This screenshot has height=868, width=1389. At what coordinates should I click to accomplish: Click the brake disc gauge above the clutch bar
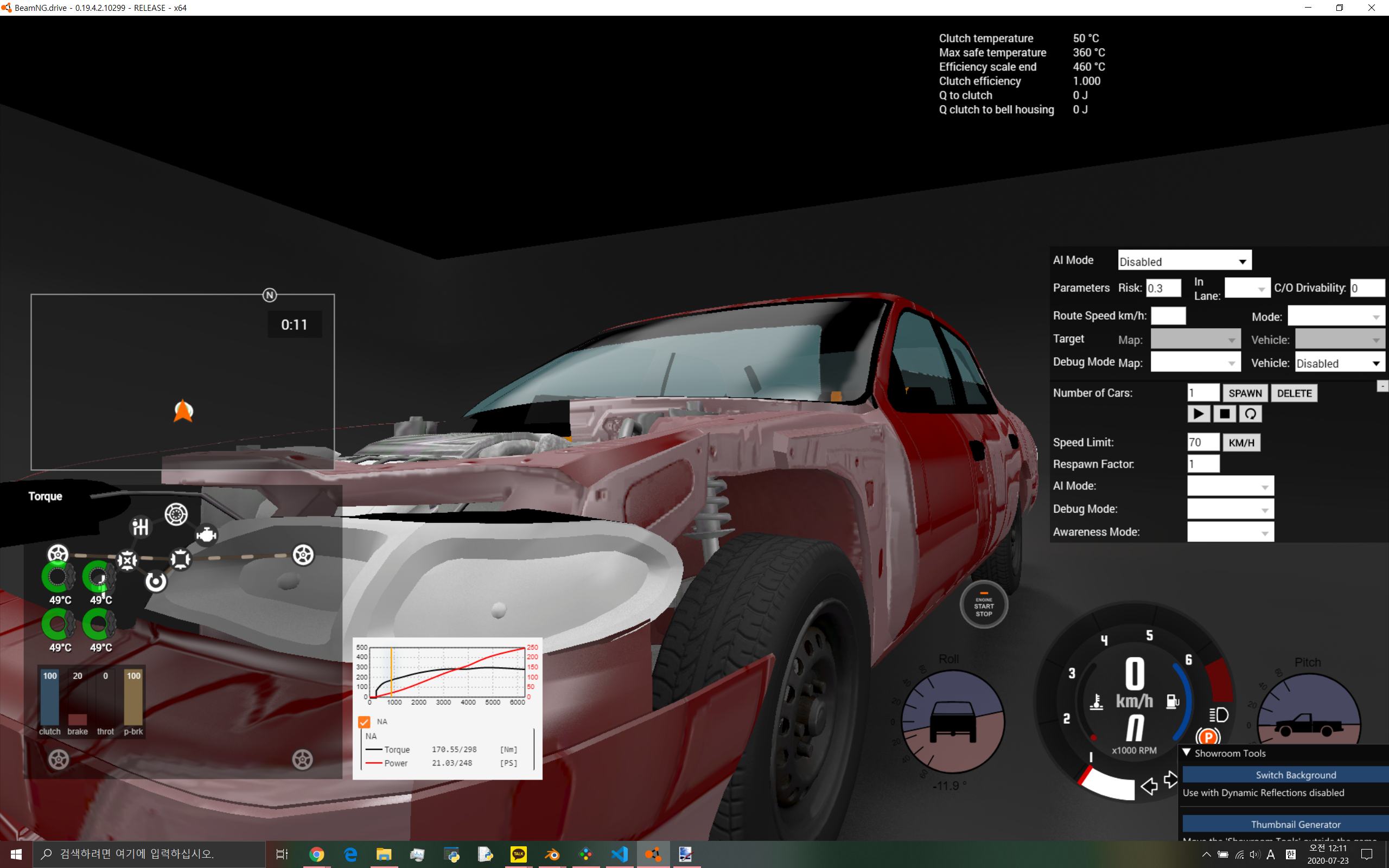click(x=58, y=624)
